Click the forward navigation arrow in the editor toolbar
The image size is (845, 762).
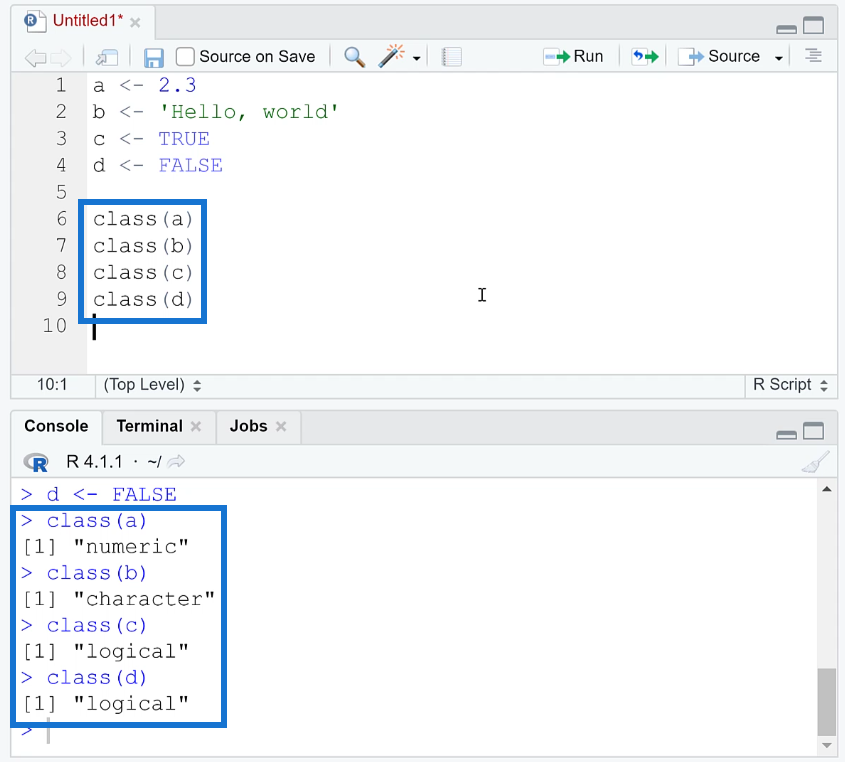click(60, 58)
